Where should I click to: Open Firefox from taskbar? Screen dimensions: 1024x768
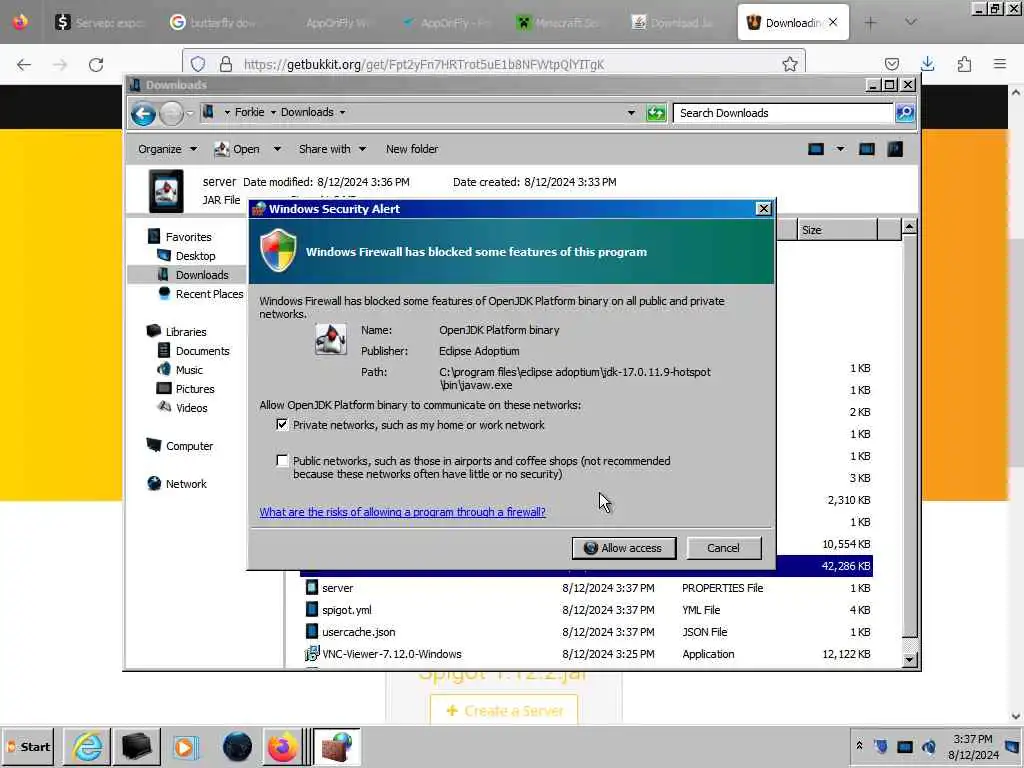[281, 746]
